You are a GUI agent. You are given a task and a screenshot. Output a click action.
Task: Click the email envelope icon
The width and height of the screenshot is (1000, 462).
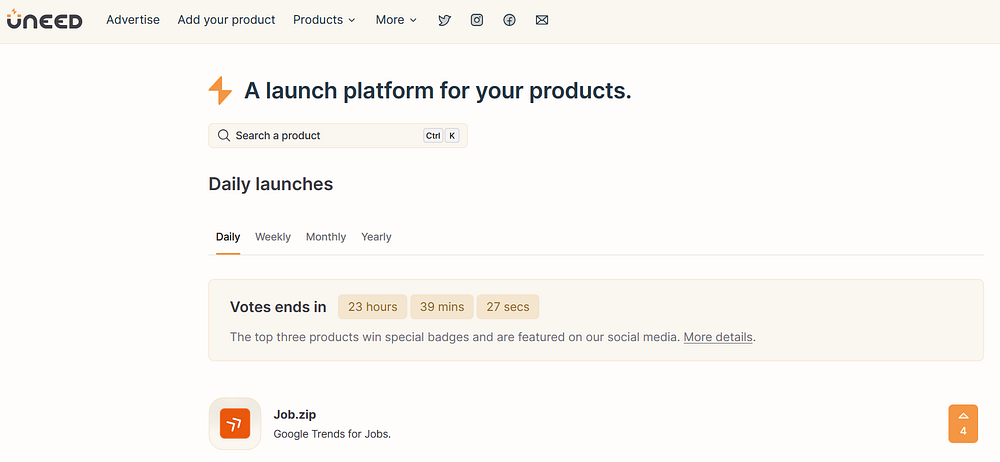pos(542,20)
